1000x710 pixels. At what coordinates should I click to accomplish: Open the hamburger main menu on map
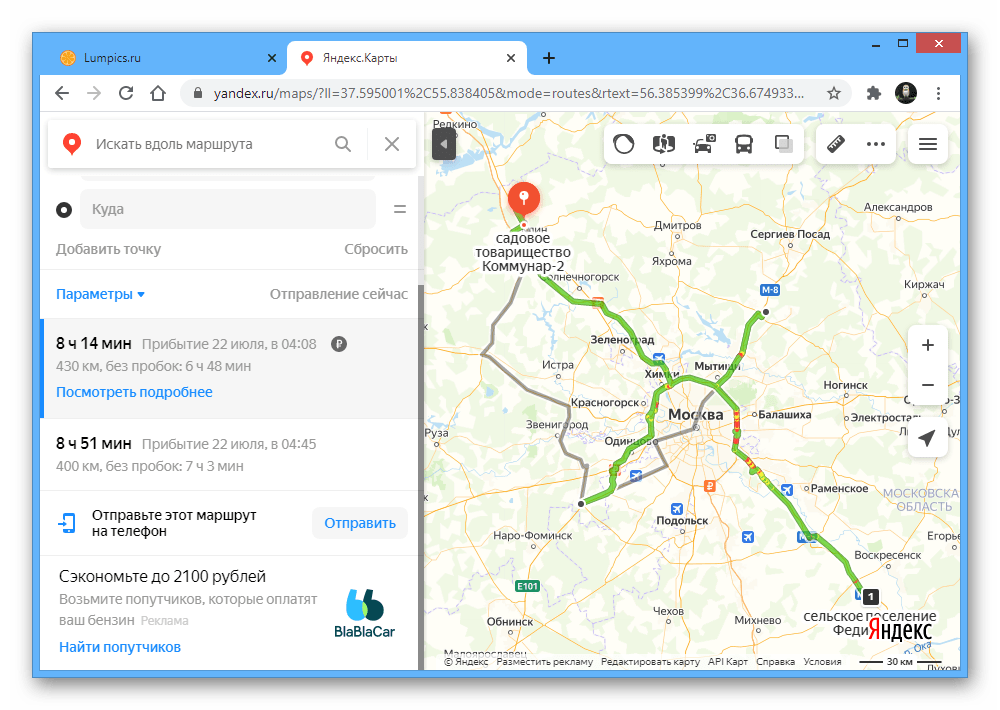[927, 144]
